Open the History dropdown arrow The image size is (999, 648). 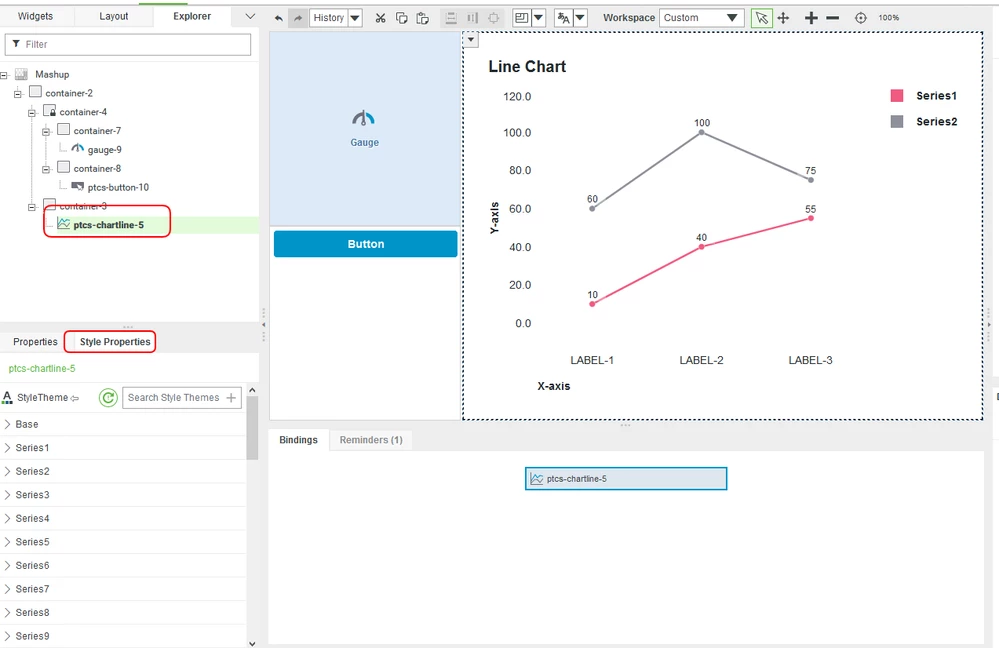click(356, 18)
